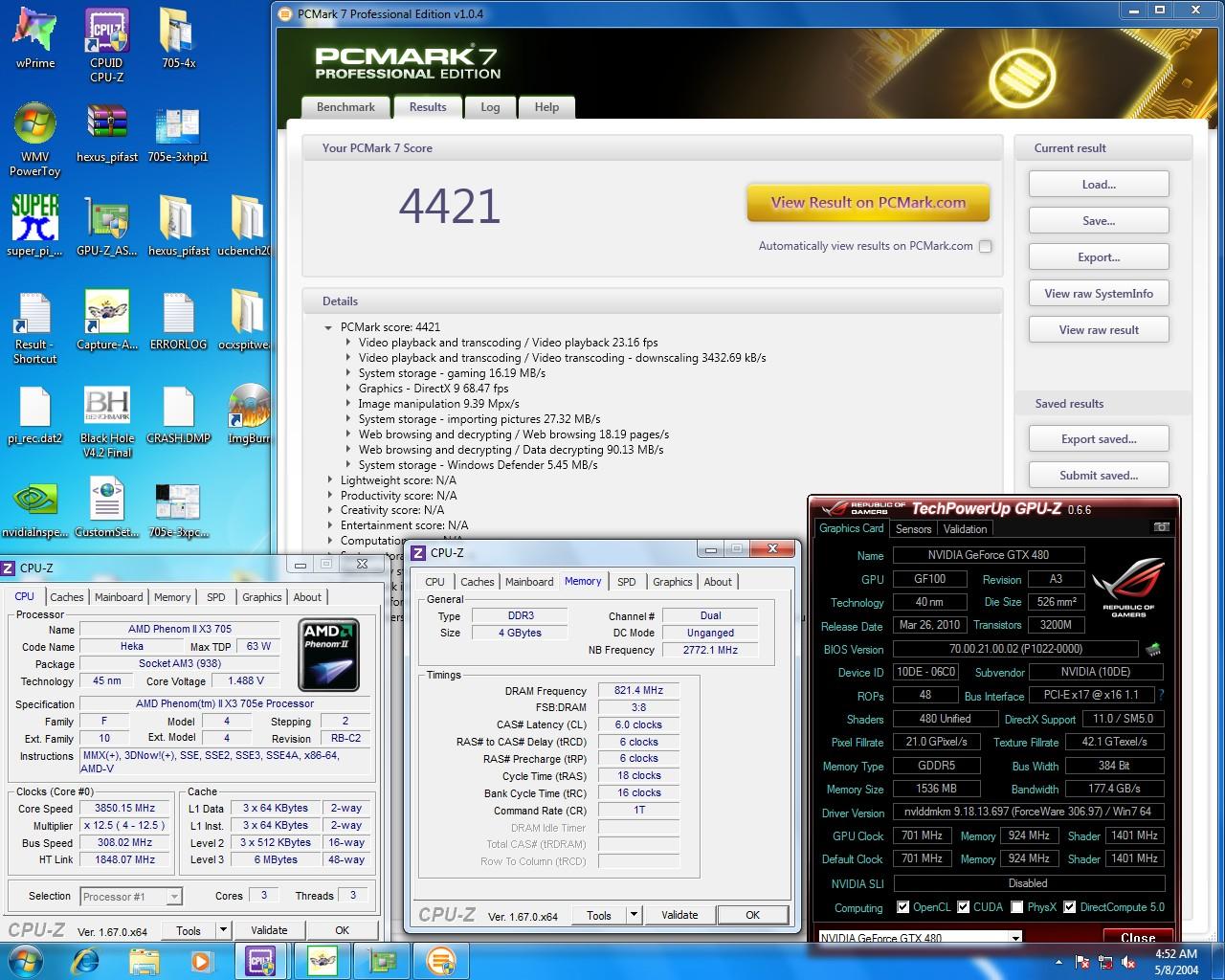Switch to SPD tab in CPU-Z Memory window

(x=627, y=582)
